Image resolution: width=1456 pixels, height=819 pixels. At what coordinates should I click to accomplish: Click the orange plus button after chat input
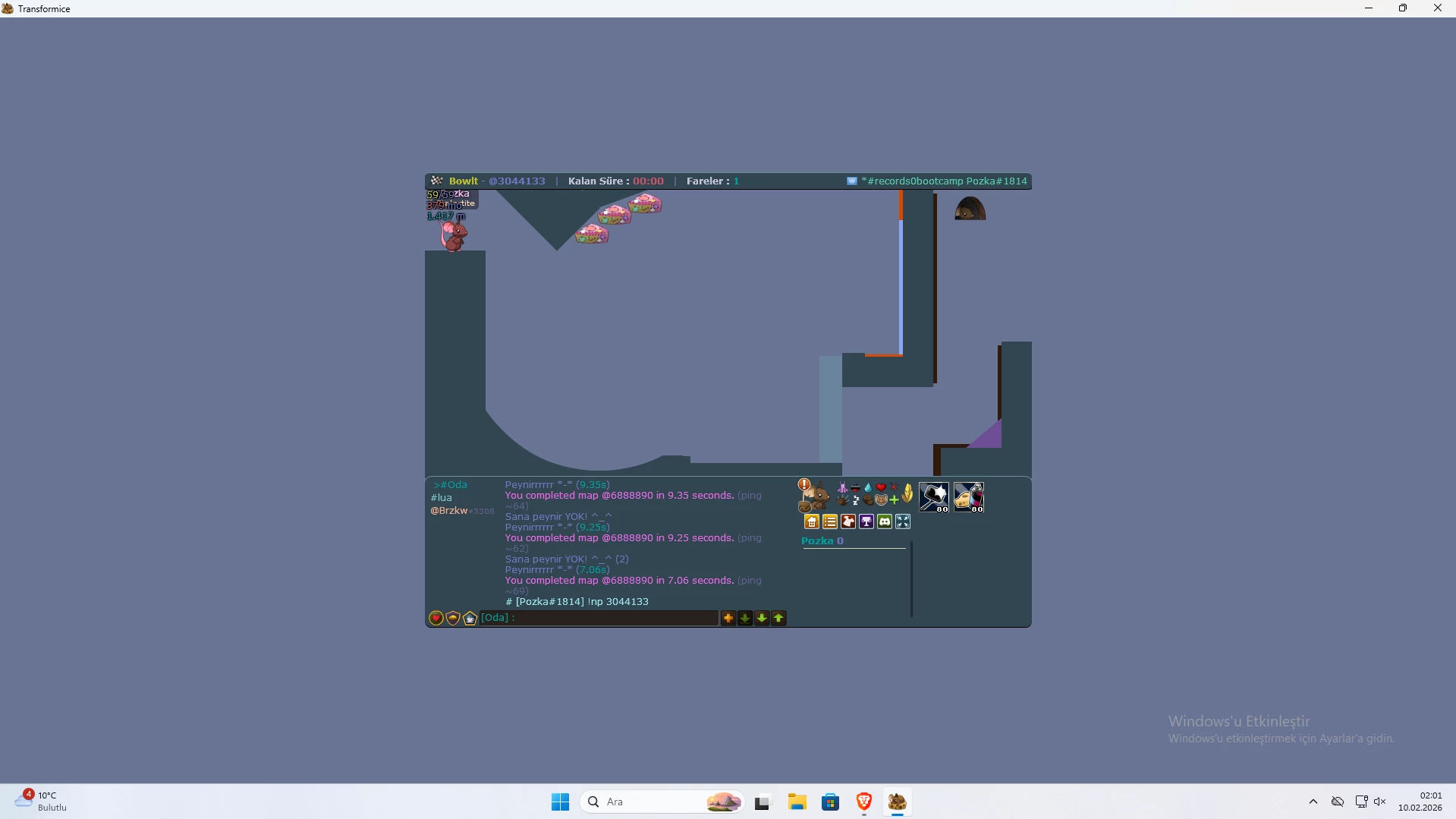pyautogui.click(x=728, y=618)
